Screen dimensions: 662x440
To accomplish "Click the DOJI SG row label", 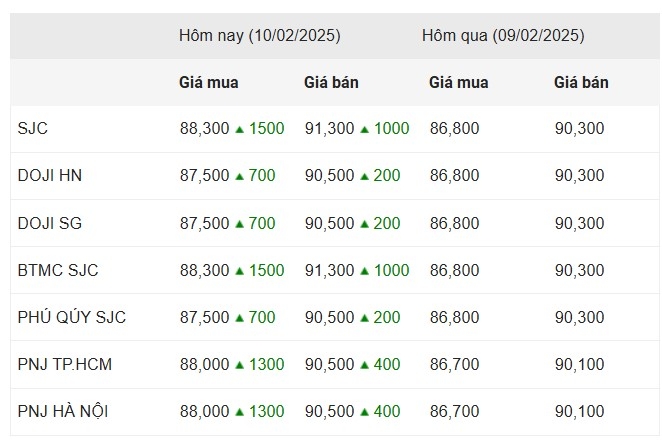I will coord(50,223).
